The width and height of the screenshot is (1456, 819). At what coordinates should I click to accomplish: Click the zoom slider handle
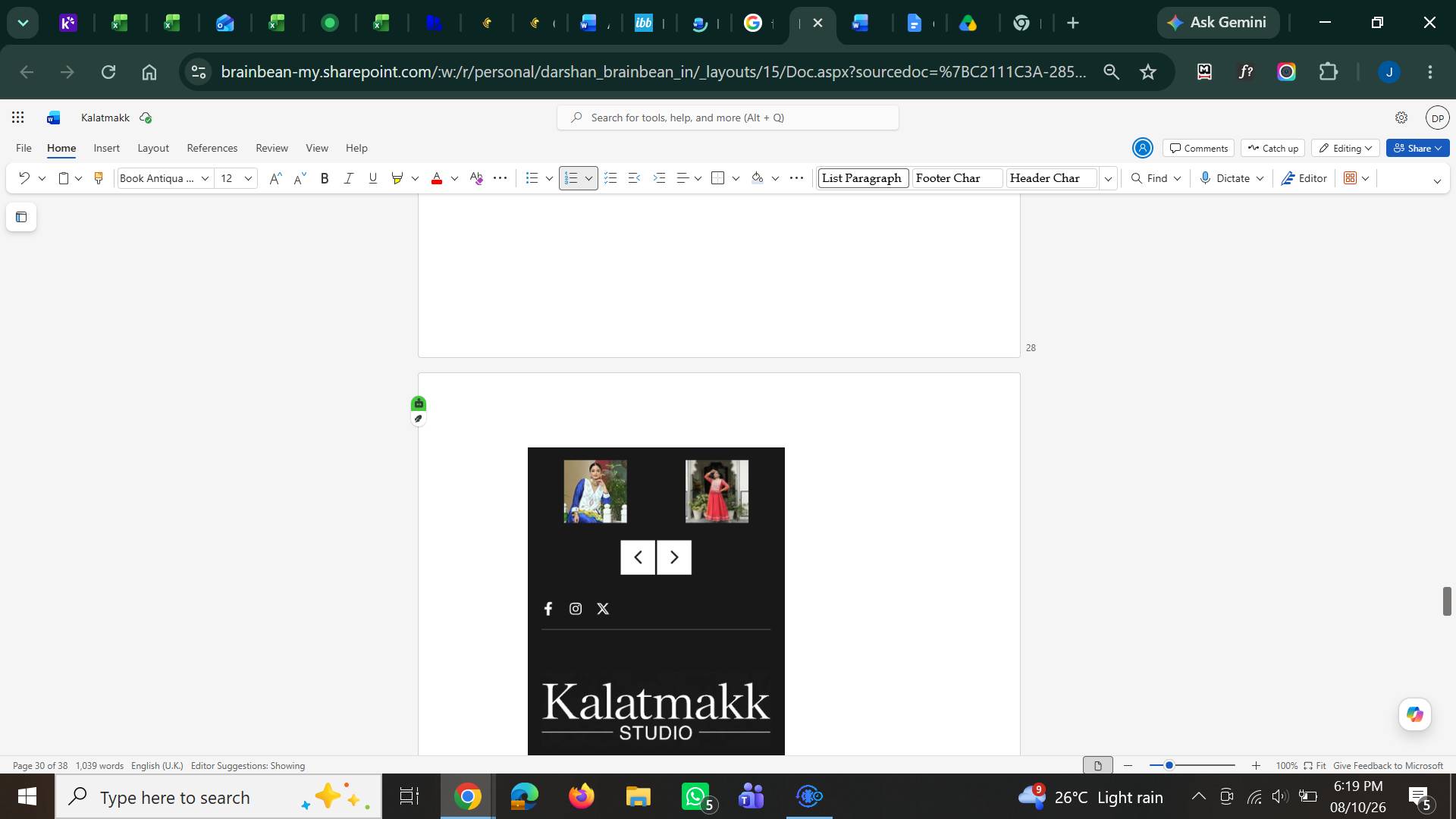[1169, 765]
